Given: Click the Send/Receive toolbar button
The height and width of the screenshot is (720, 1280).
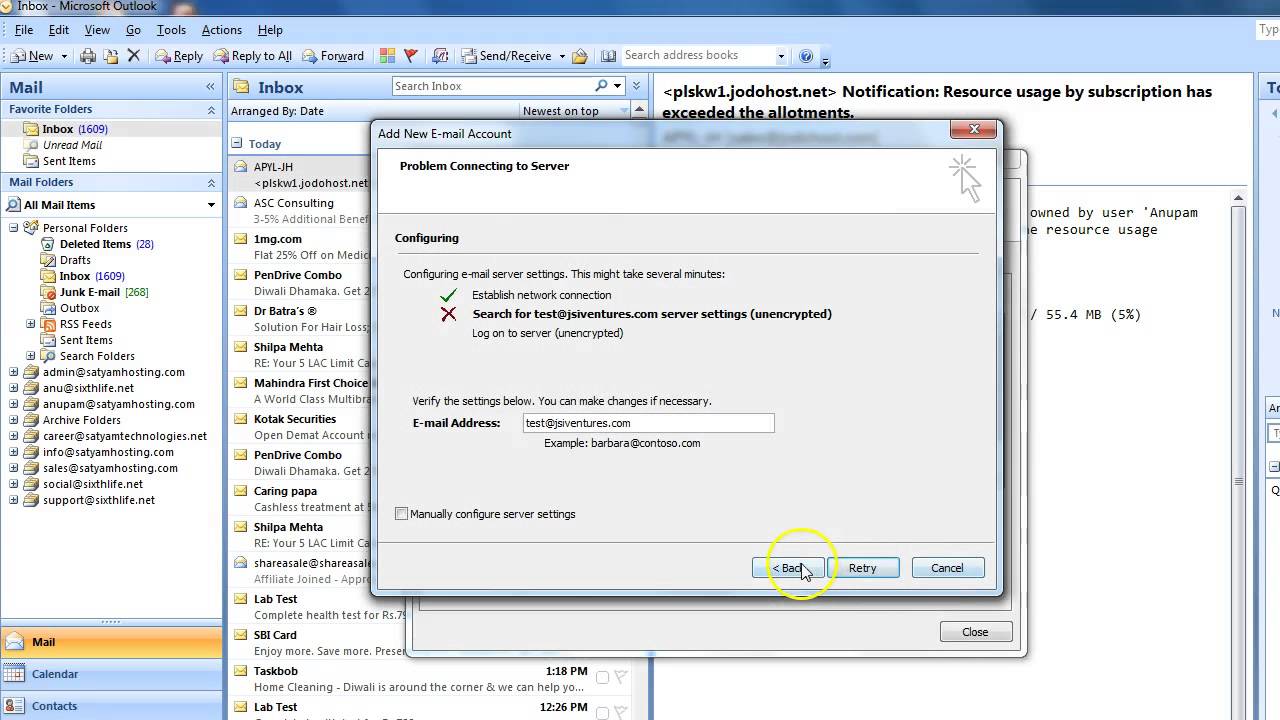Looking at the screenshot, I should pos(506,56).
